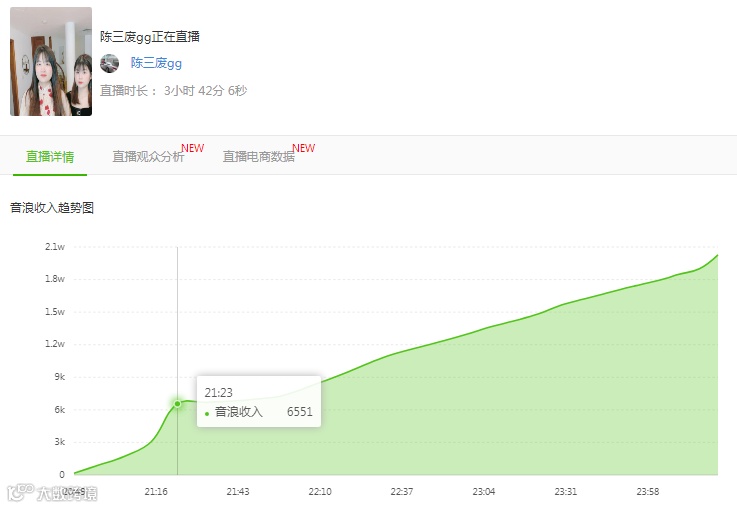
Task: Click the 3k y-axis label
Action: (60, 442)
